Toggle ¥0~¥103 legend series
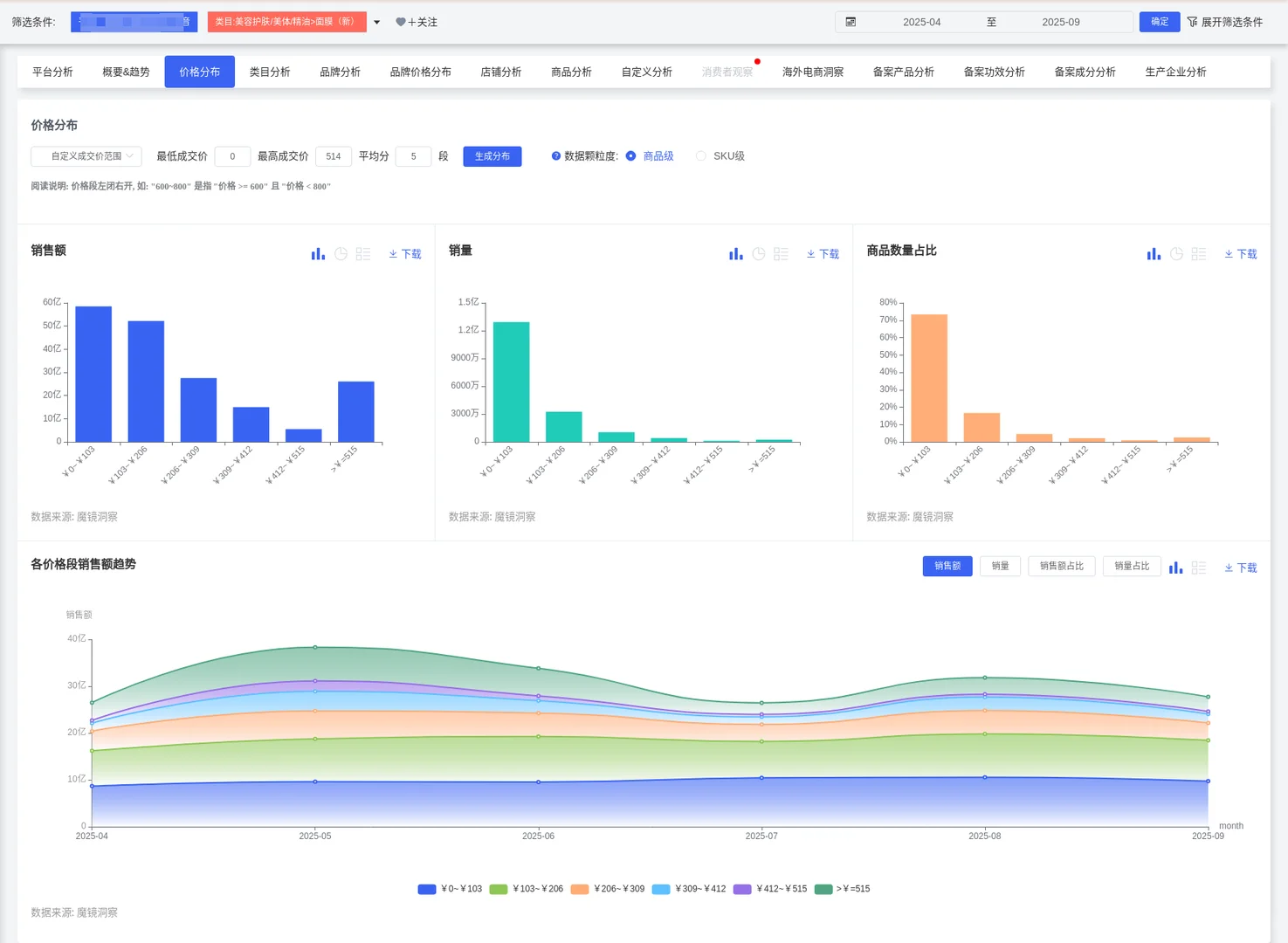 [450, 889]
